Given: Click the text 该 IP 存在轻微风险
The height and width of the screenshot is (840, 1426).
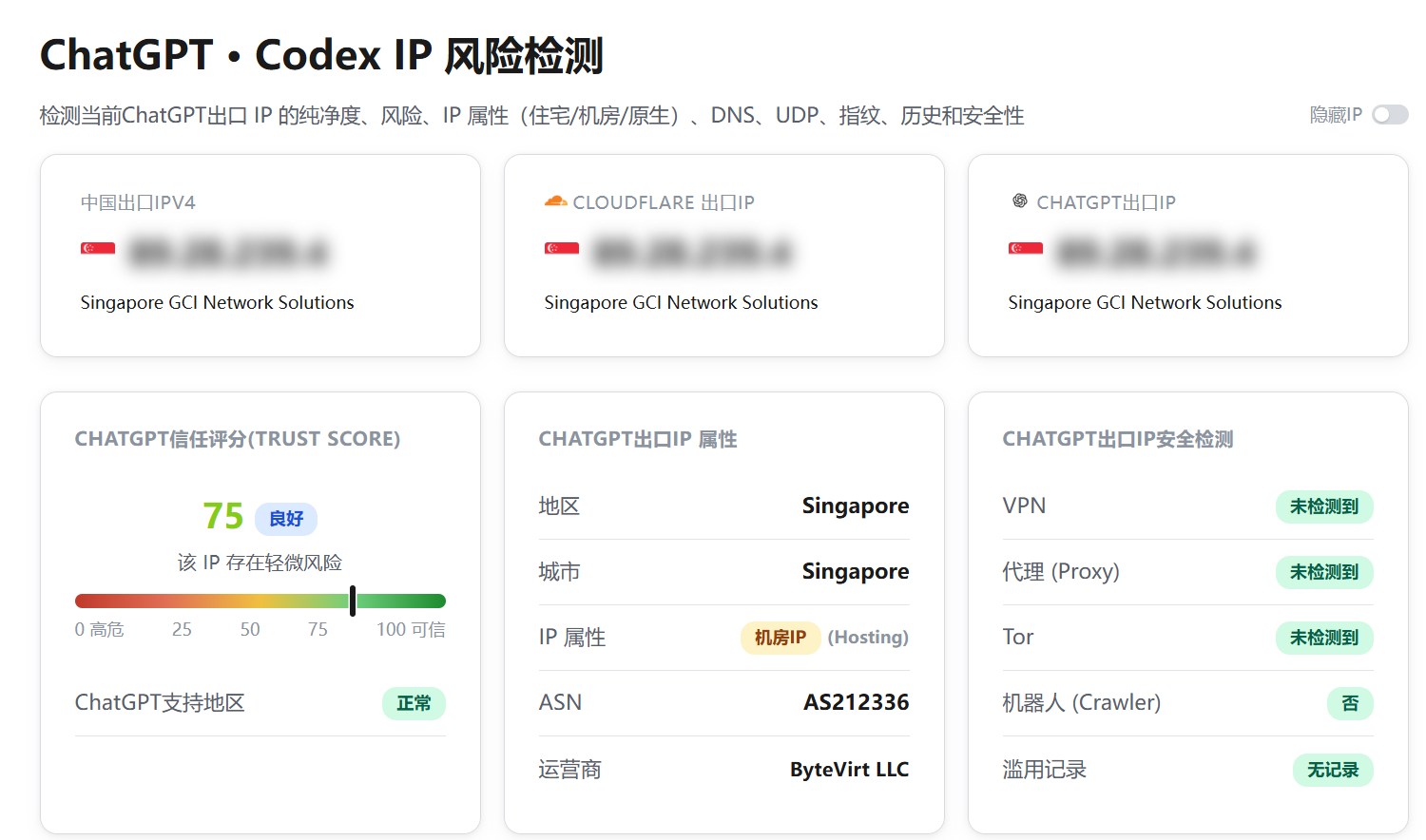Looking at the screenshot, I should click(x=260, y=563).
